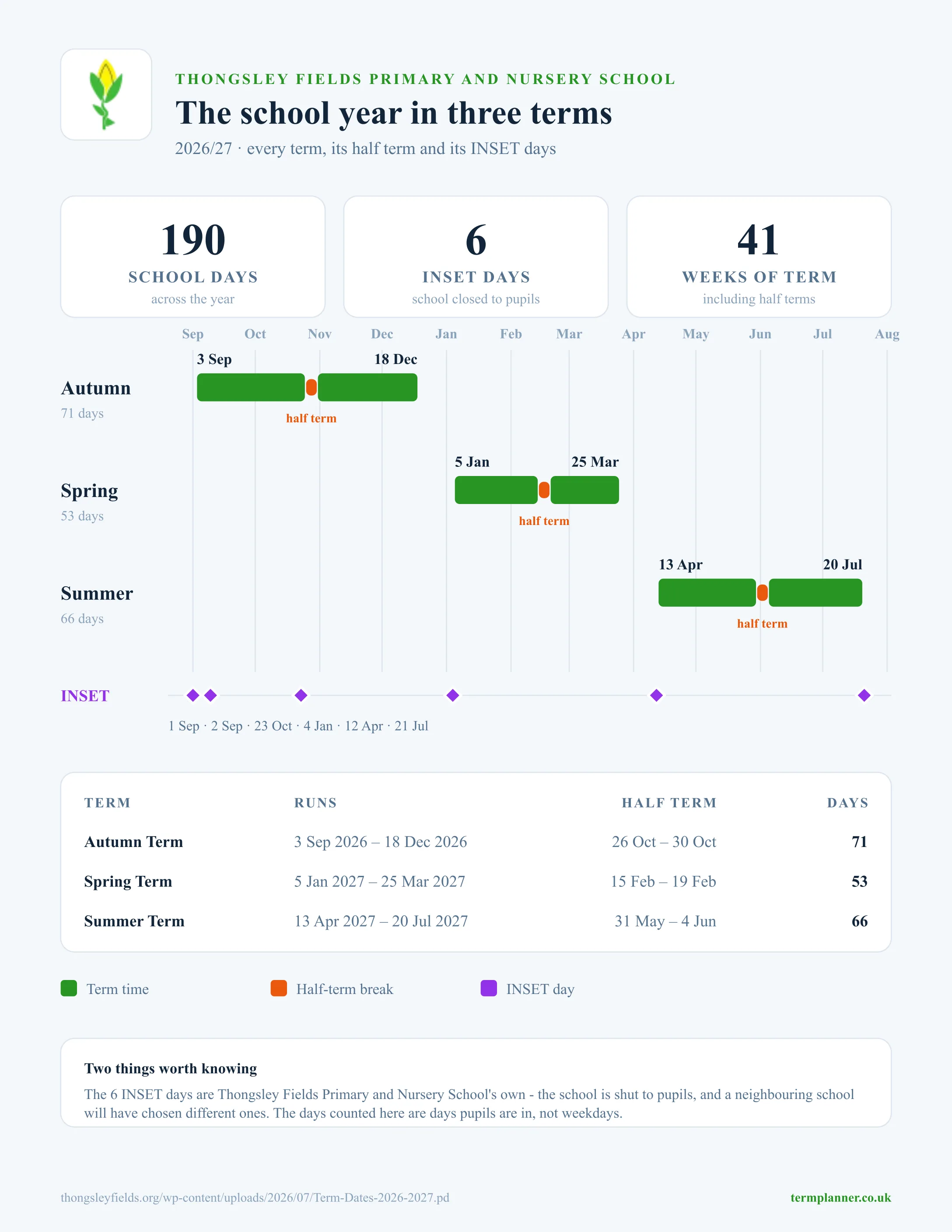This screenshot has width=952, height=1232.
Task: Click the Autumn half-term orange marker
Action: click(x=311, y=388)
